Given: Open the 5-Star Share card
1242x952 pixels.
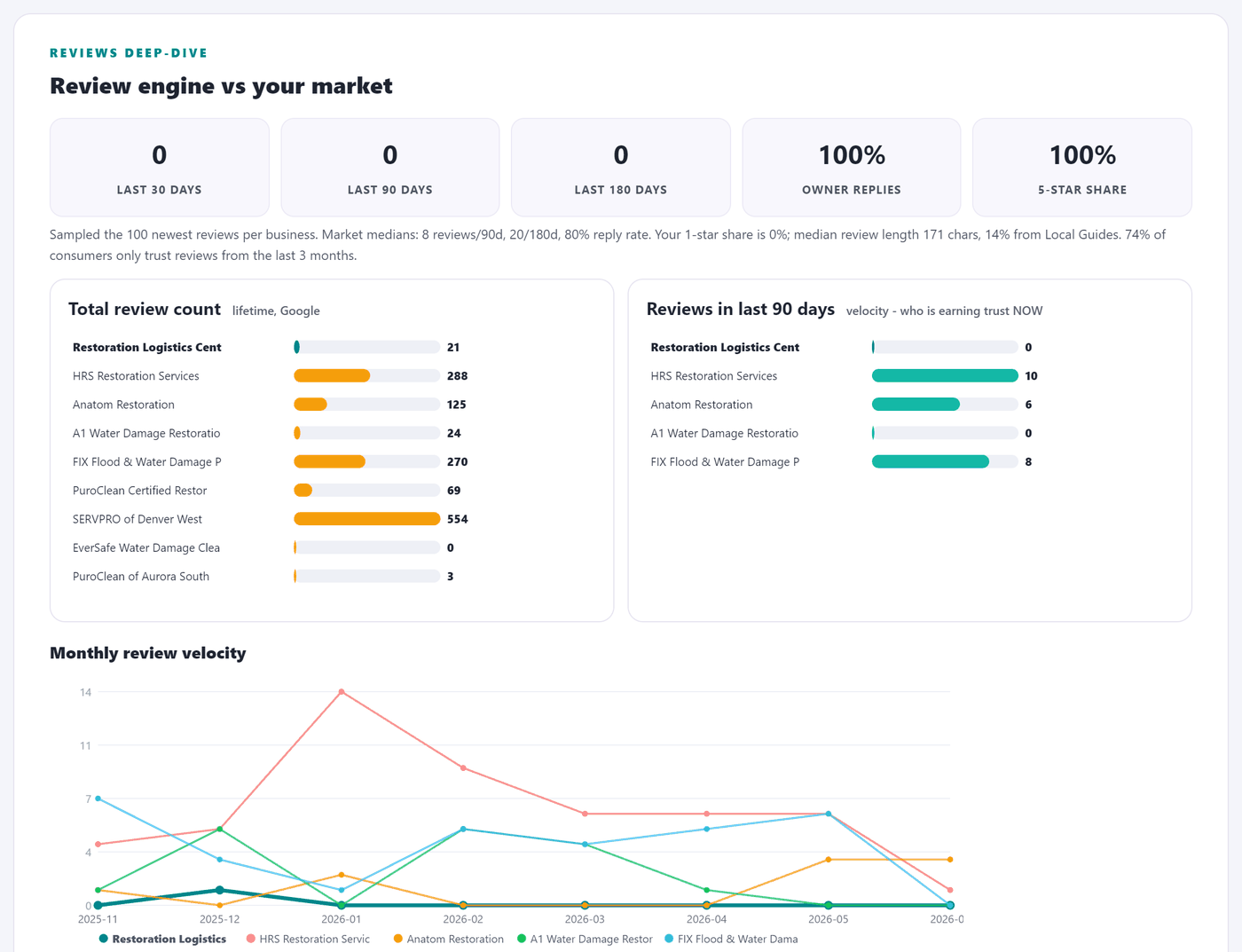Looking at the screenshot, I should (1082, 168).
